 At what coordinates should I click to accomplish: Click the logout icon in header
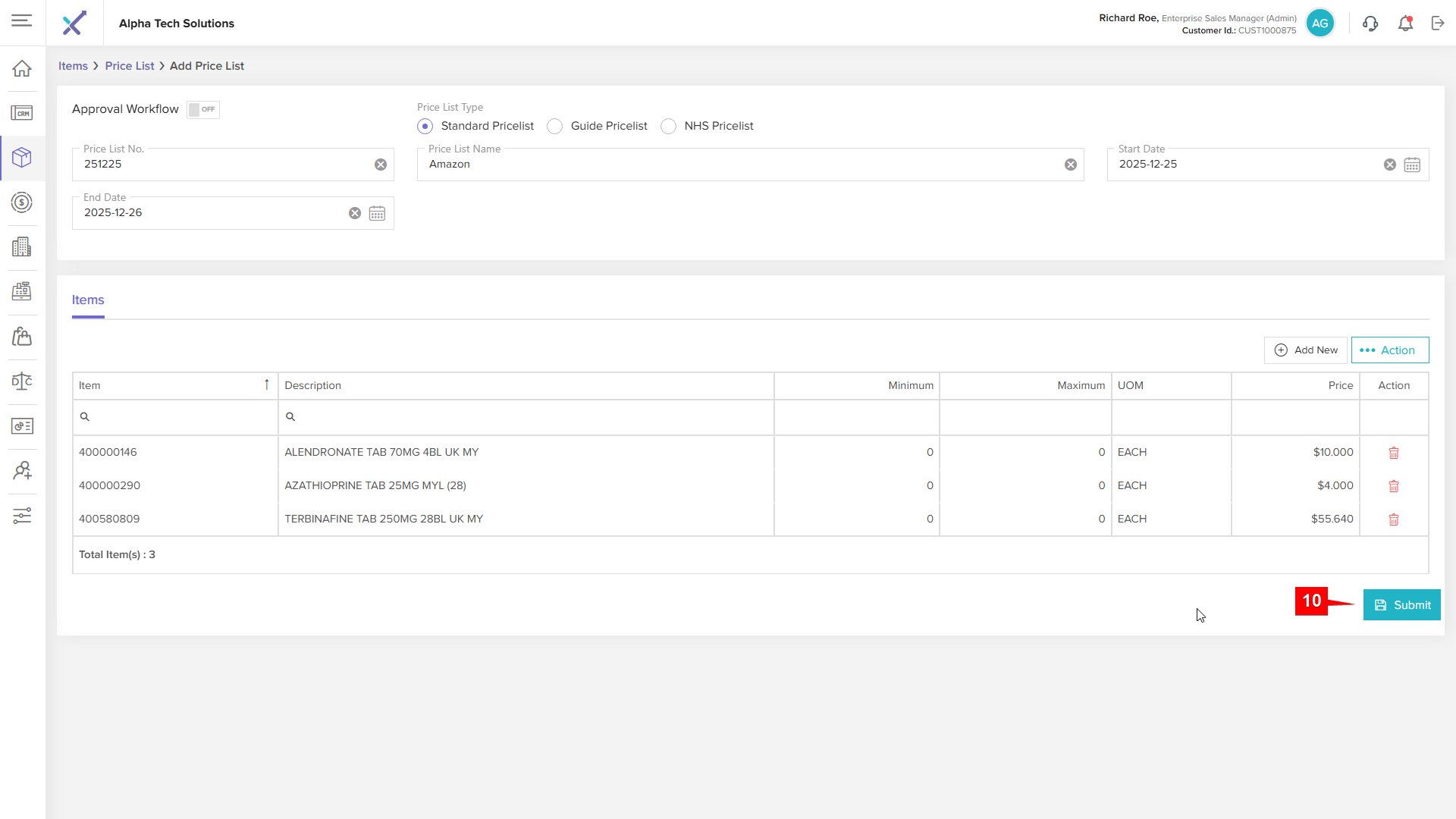(x=1438, y=24)
